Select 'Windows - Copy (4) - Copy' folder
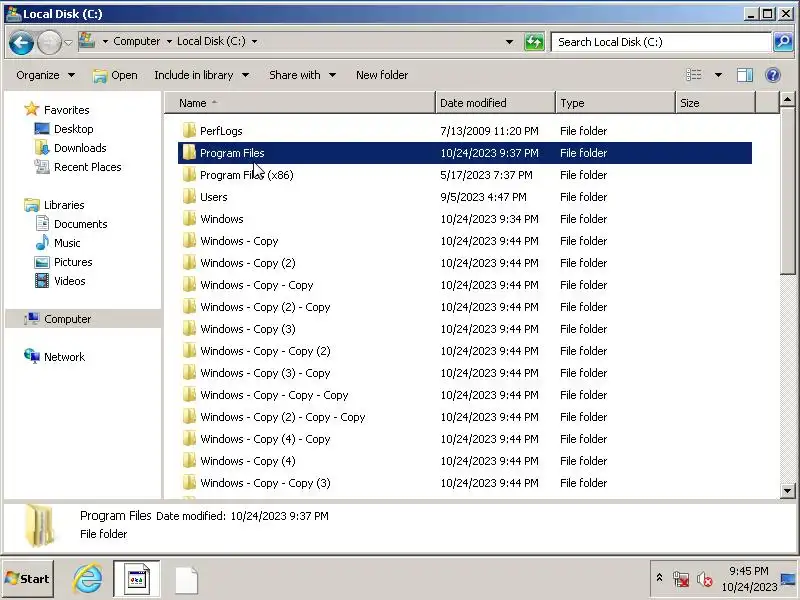The height and width of the screenshot is (600, 800). pyautogui.click(x=465, y=439)
